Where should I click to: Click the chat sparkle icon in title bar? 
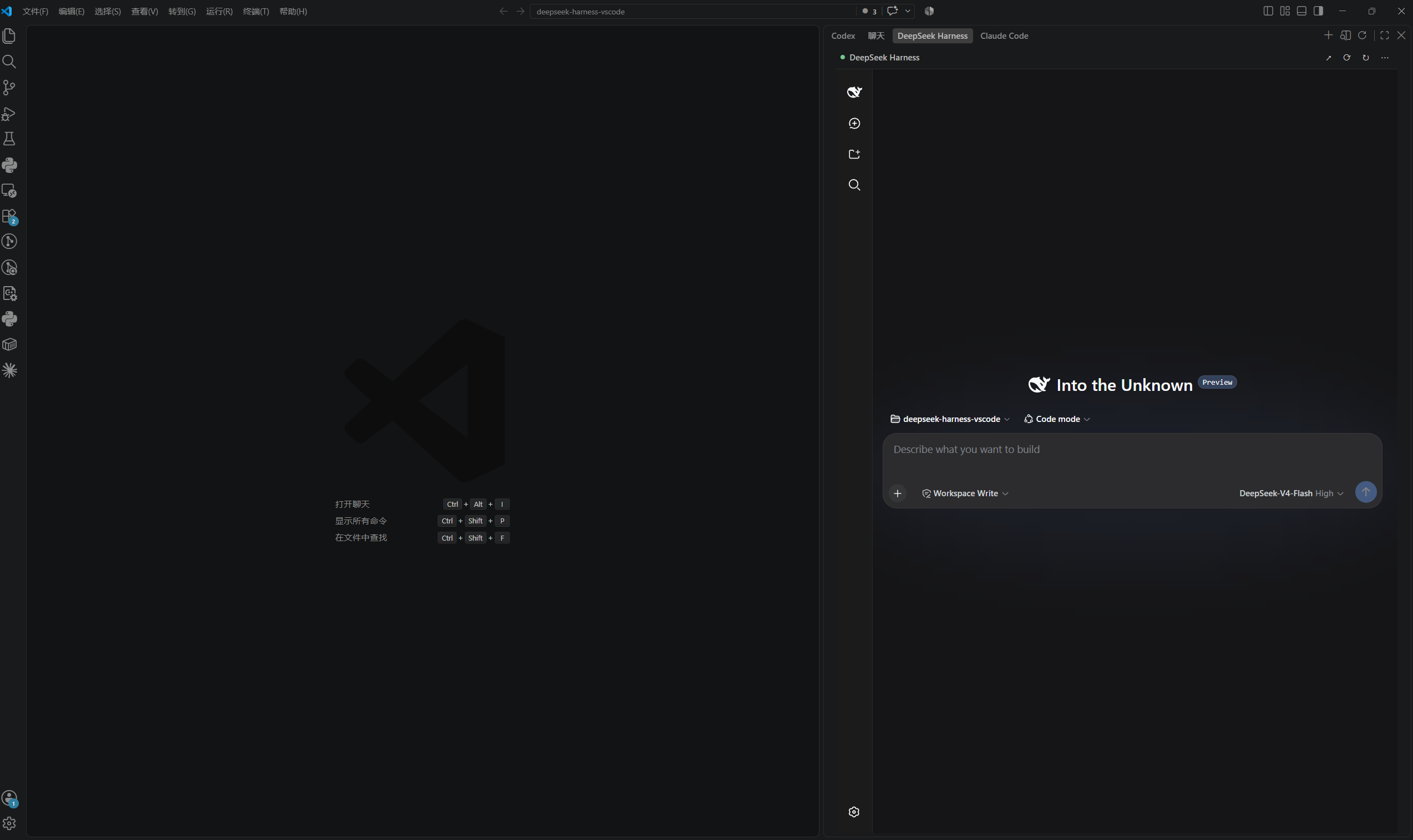893,11
